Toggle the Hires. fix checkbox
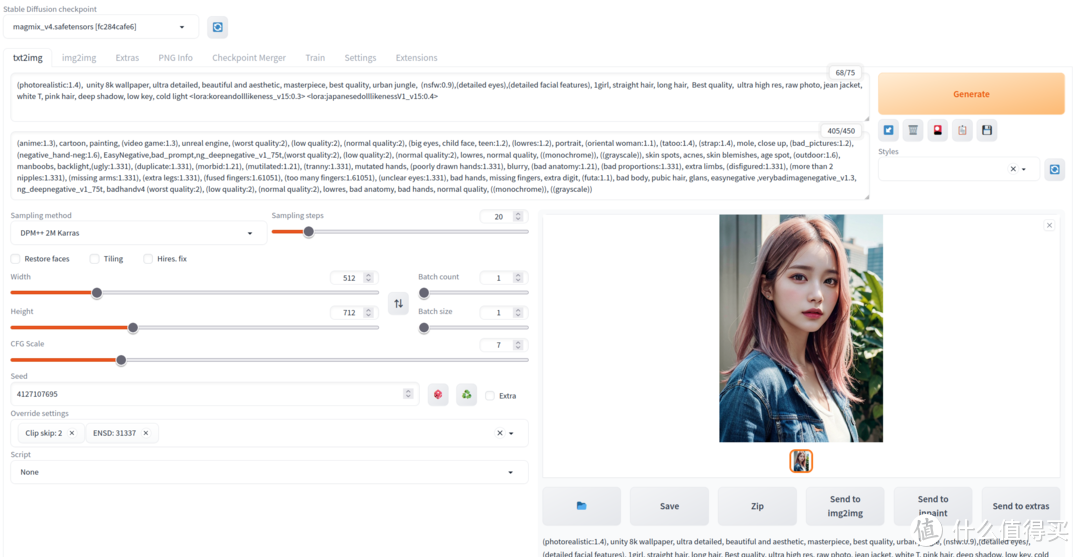Image resolution: width=1080 pixels, height=557 pixels. tap(149, 259)
